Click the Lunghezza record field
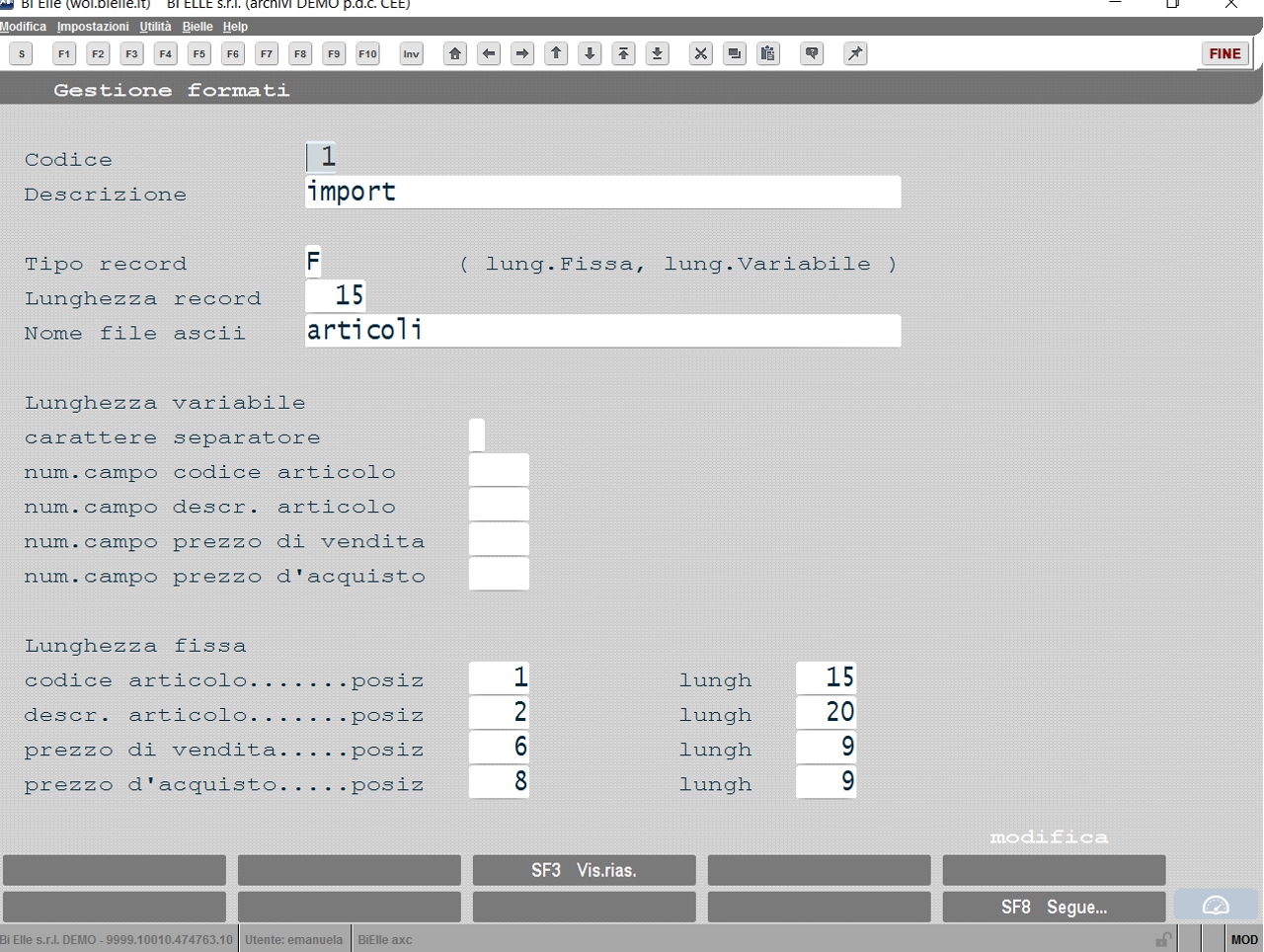This screenshot has width=1264, height=952. (336, 295)
